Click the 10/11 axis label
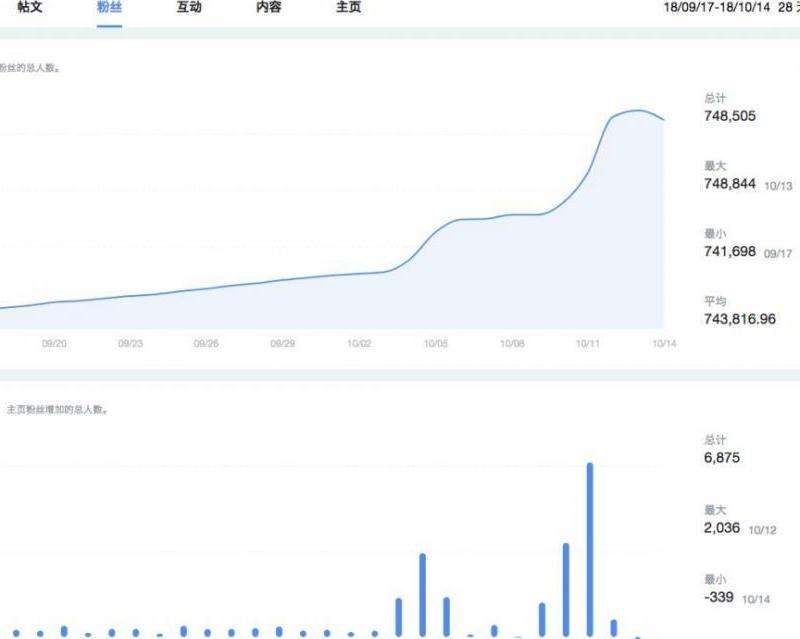The image size is (800, 639). coord(588,343)
